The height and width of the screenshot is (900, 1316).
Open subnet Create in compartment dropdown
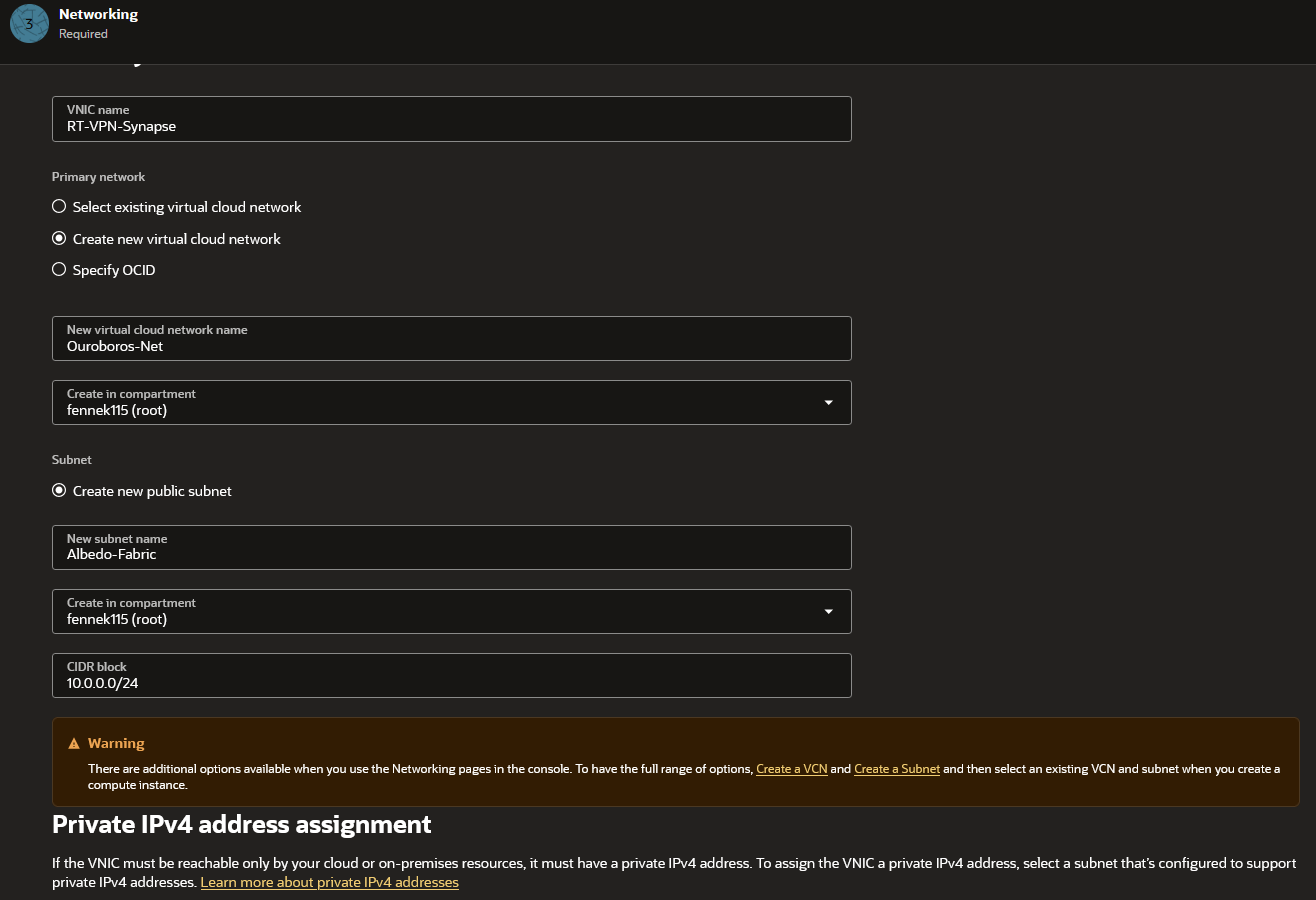(x=452, y=611)
